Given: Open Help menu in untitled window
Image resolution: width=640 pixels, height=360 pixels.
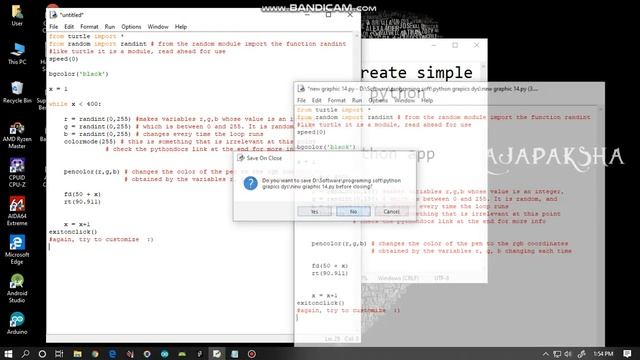Looking at the screenshot, I should tap(180, 27).
